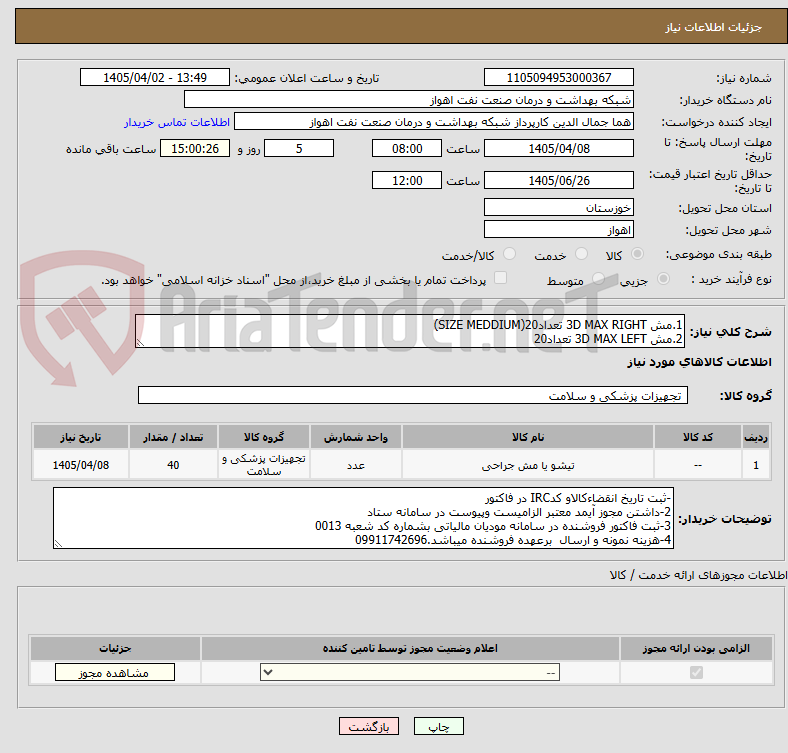Click the اطلاعات کالاهای مورد نیاز heading
788x753 pixels.
pos(699,362)
